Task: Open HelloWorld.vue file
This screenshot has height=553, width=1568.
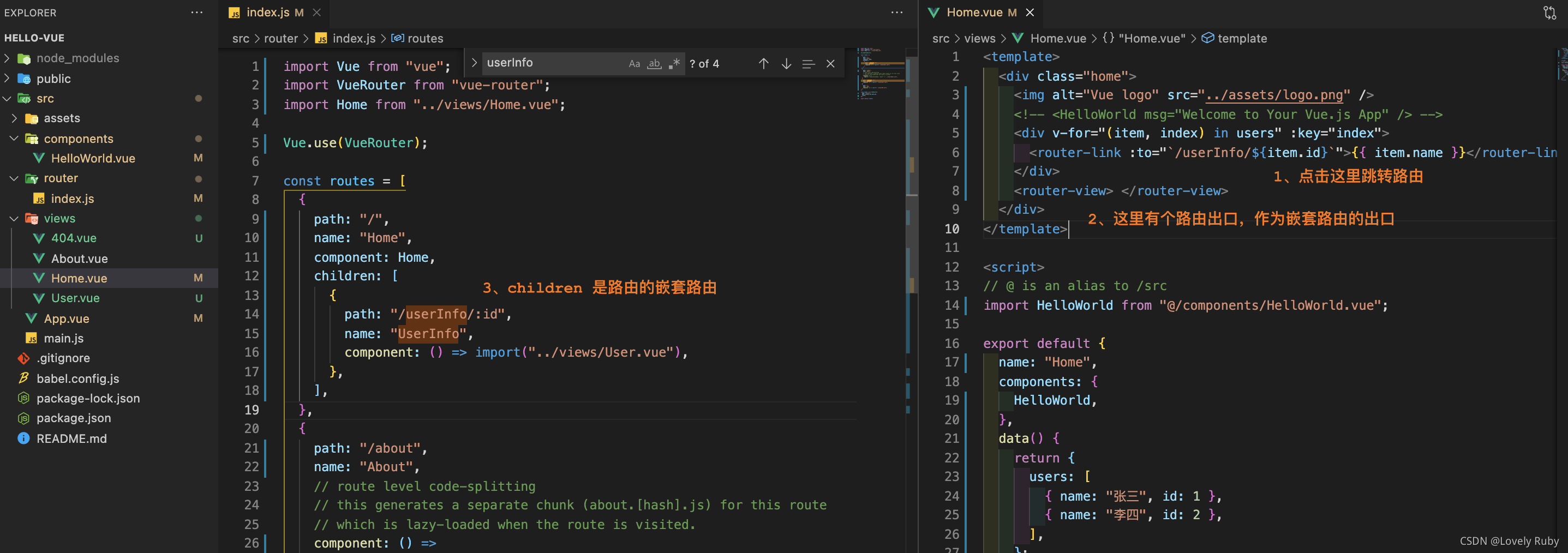Action: pyautogui.click(x=93, y=158)
